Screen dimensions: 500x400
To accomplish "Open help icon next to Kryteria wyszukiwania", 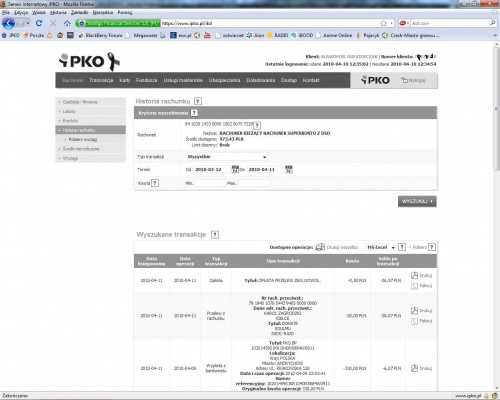I will (x=194, y=113).
